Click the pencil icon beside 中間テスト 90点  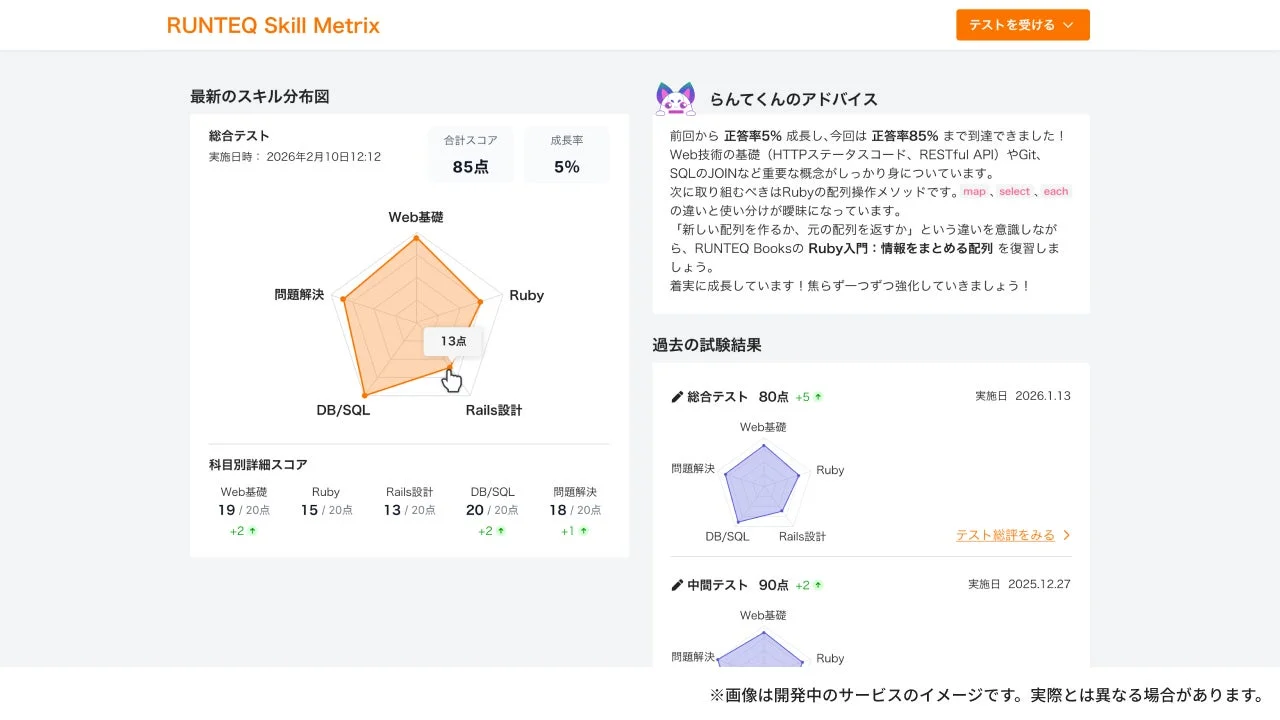pyautogui.click(x=677, y=584)
